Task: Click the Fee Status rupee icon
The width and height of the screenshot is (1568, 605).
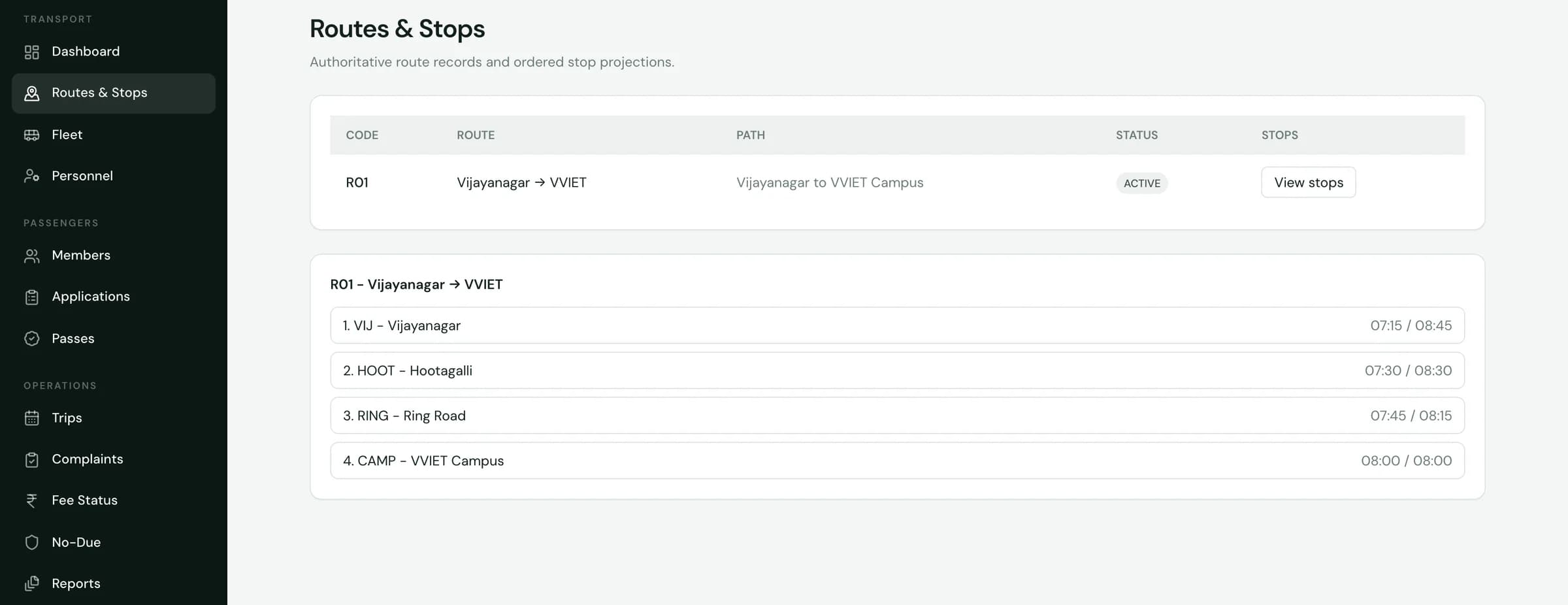Action: pyautogui.click(x=31, y=500)
